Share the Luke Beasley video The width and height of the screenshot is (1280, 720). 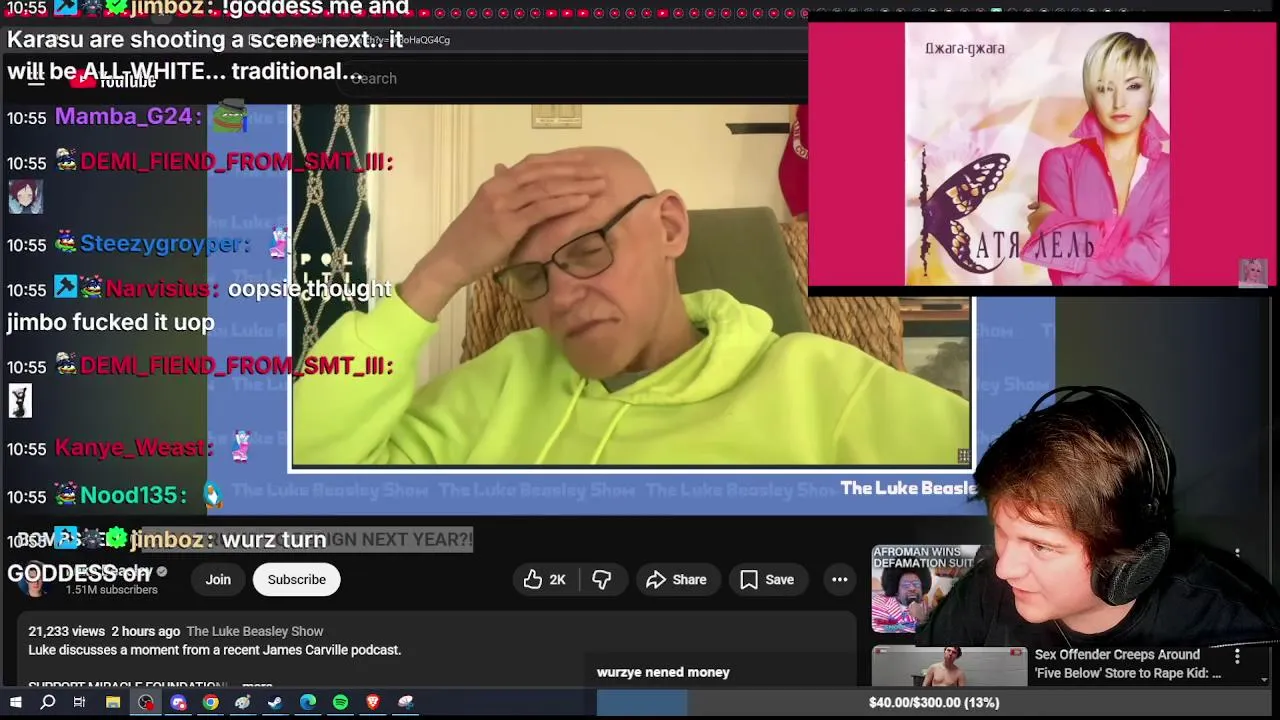677,580
